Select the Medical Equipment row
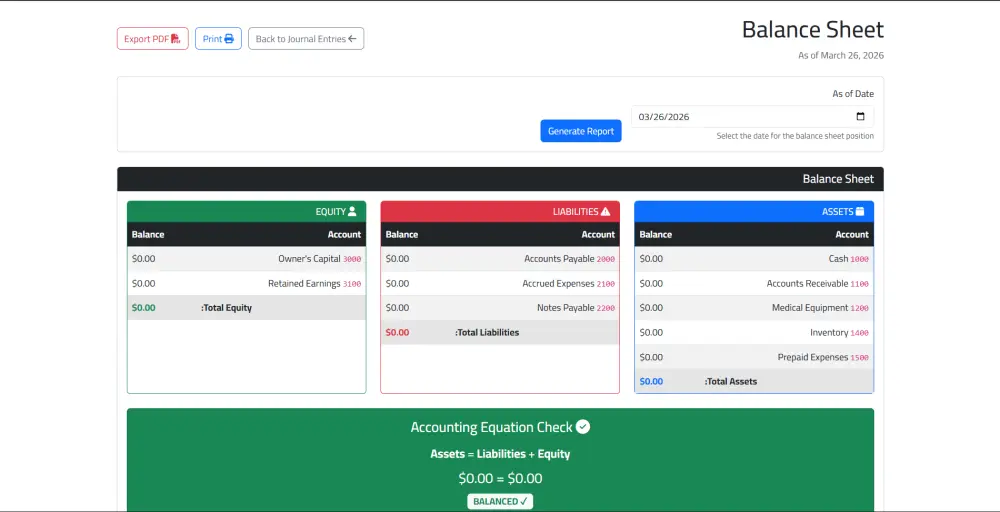 754,308
